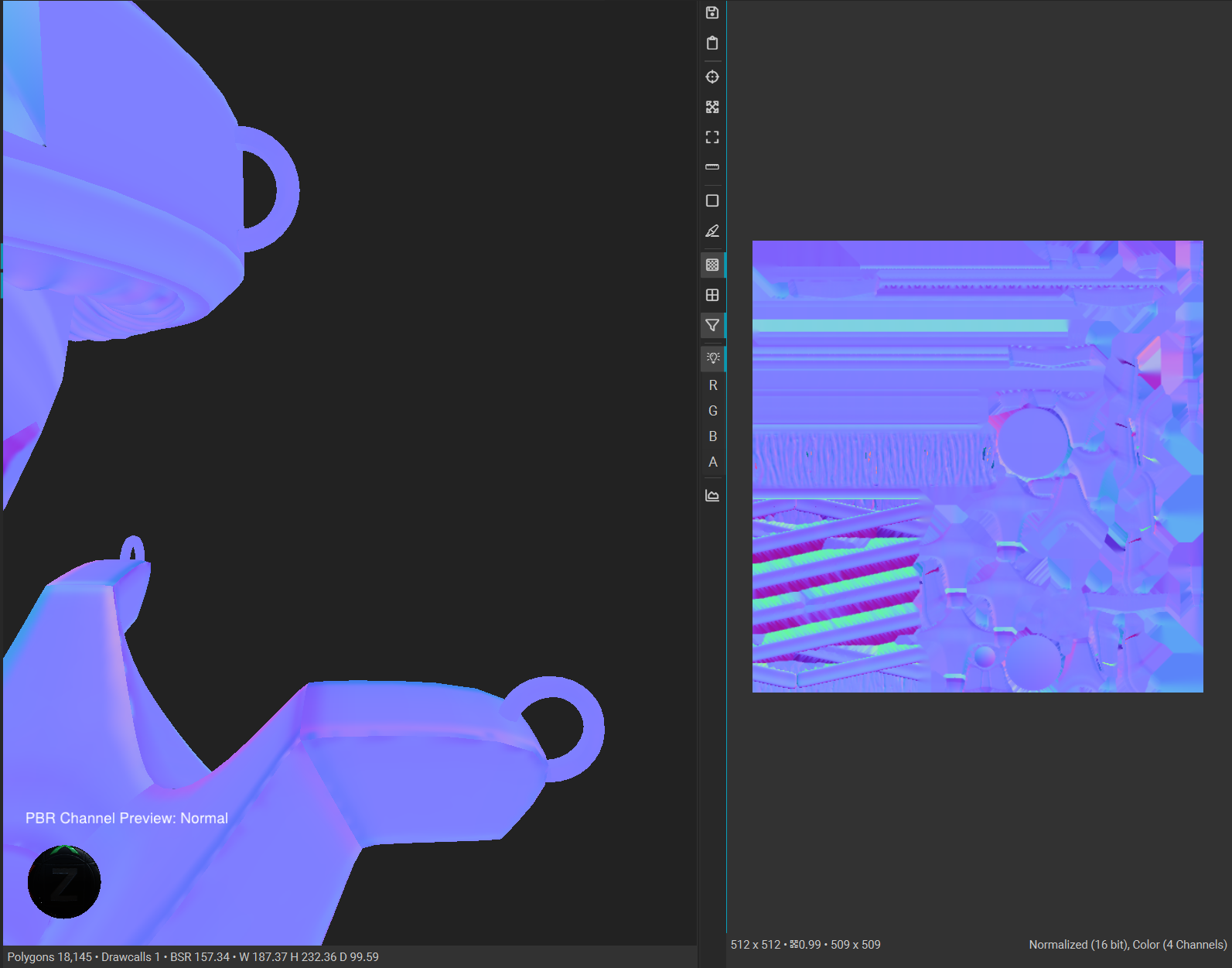This screenshot has height=968, width=1232.
Task: Click the save texture icon
Action: click(x=712, y=12)
